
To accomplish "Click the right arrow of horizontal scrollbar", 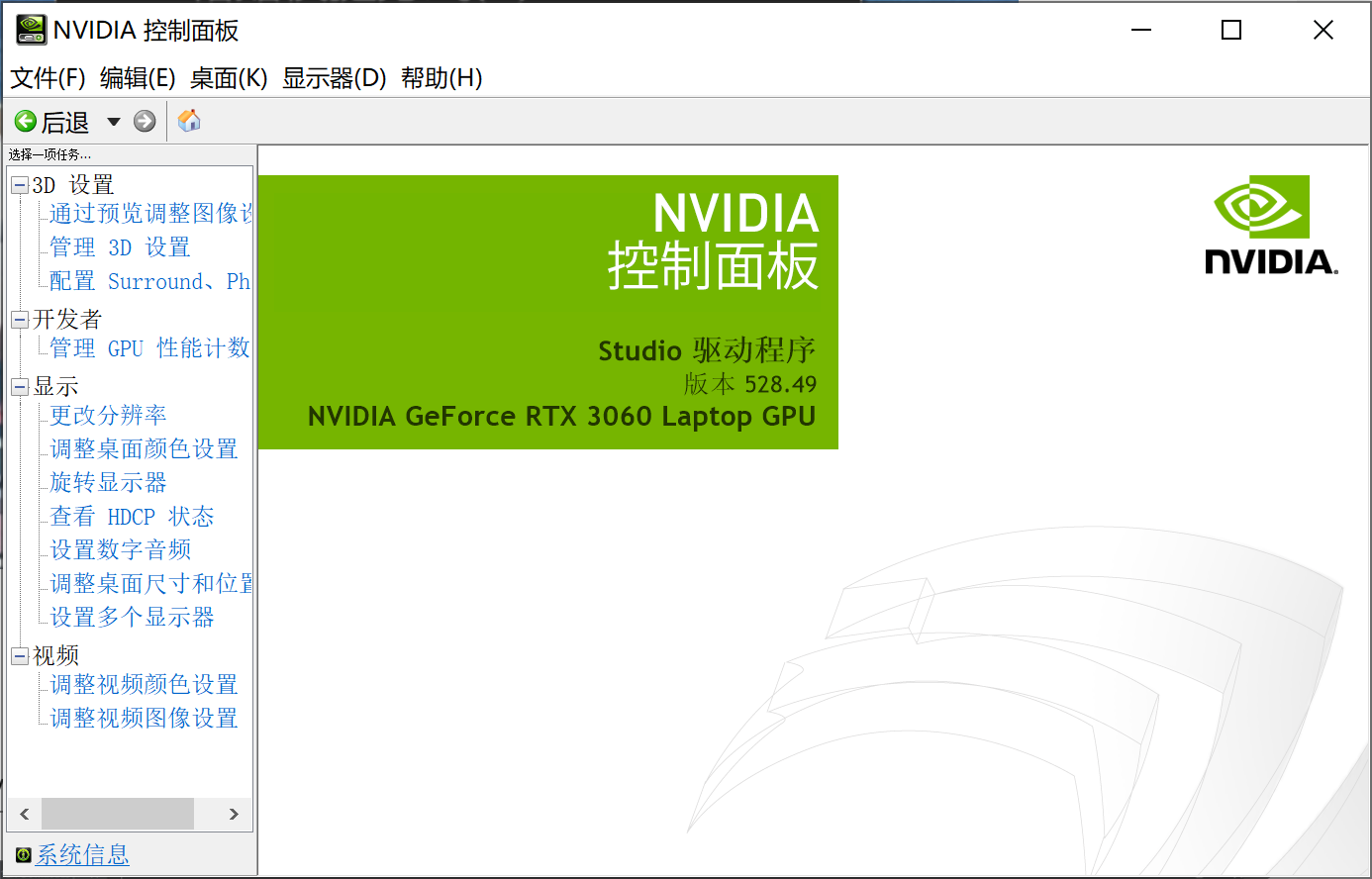I will tap(235, 814).
